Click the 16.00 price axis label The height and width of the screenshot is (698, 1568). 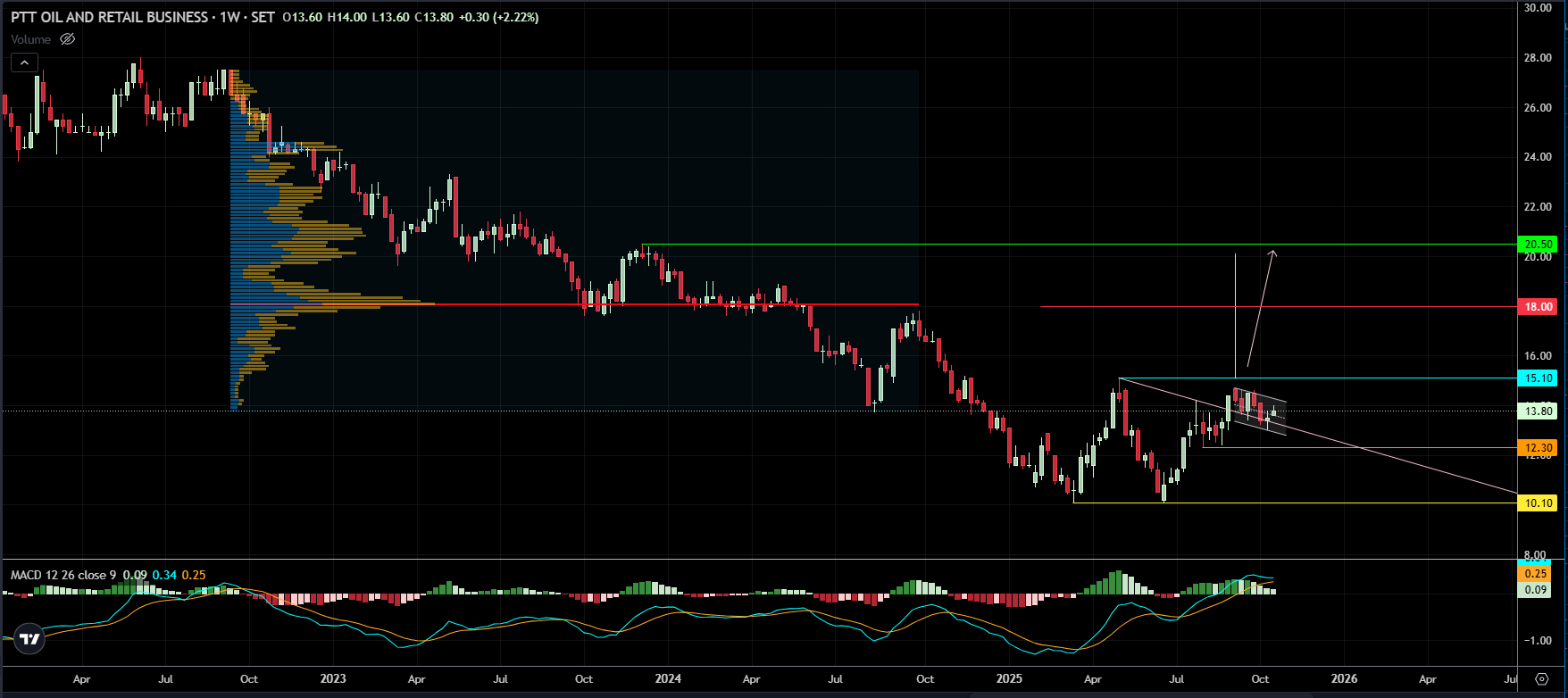1538,356
